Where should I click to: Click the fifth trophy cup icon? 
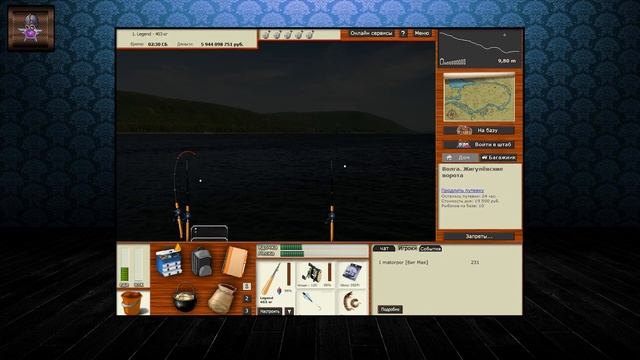(x=310, y=35)
